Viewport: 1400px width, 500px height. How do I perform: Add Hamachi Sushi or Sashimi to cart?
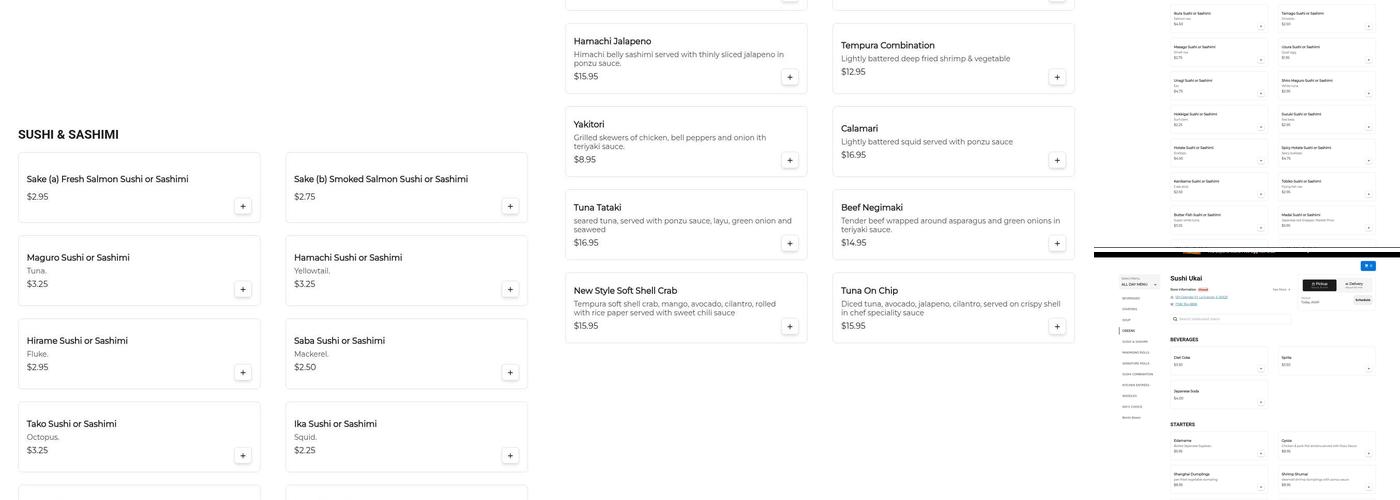point(510,289)
